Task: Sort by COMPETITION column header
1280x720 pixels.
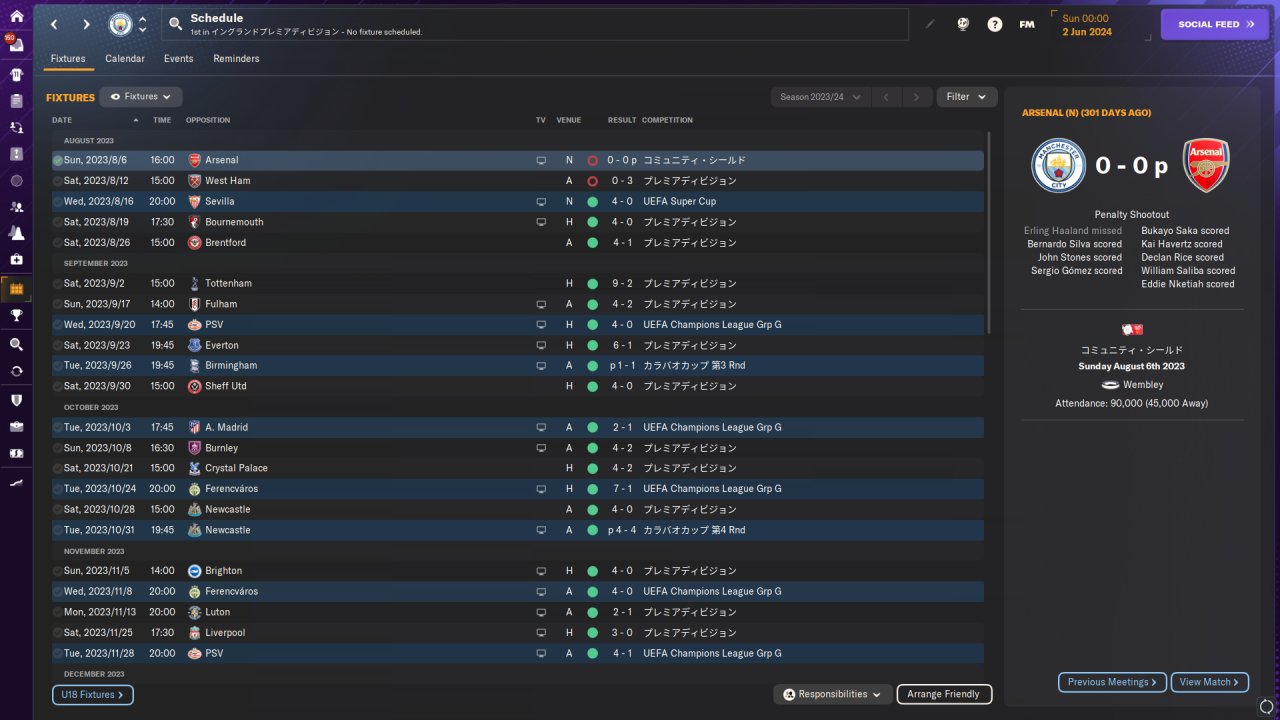Action: pyautogui.click(x=667, y=120)
